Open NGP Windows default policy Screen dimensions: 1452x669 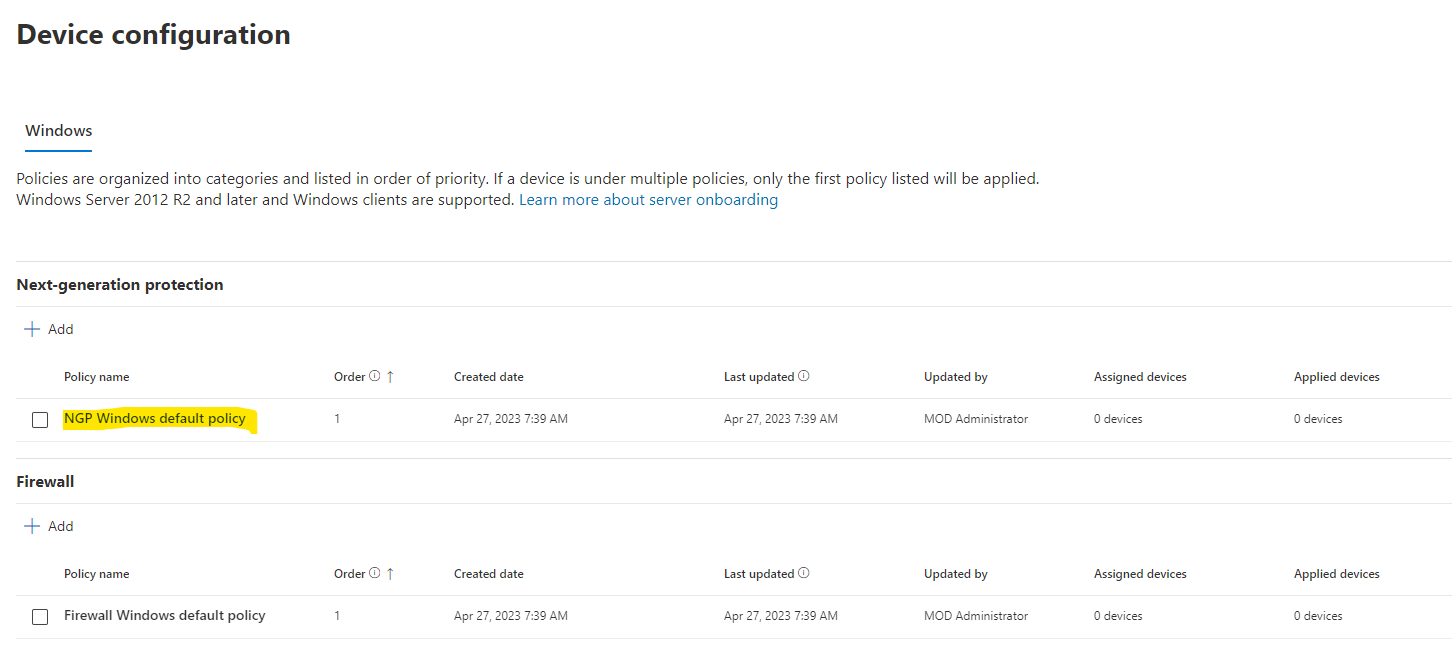coord(155,419)
